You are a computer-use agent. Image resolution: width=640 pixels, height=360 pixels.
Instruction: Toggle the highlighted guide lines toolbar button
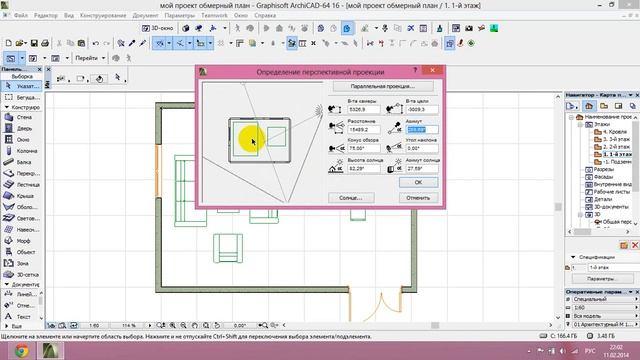pos(160,43)
